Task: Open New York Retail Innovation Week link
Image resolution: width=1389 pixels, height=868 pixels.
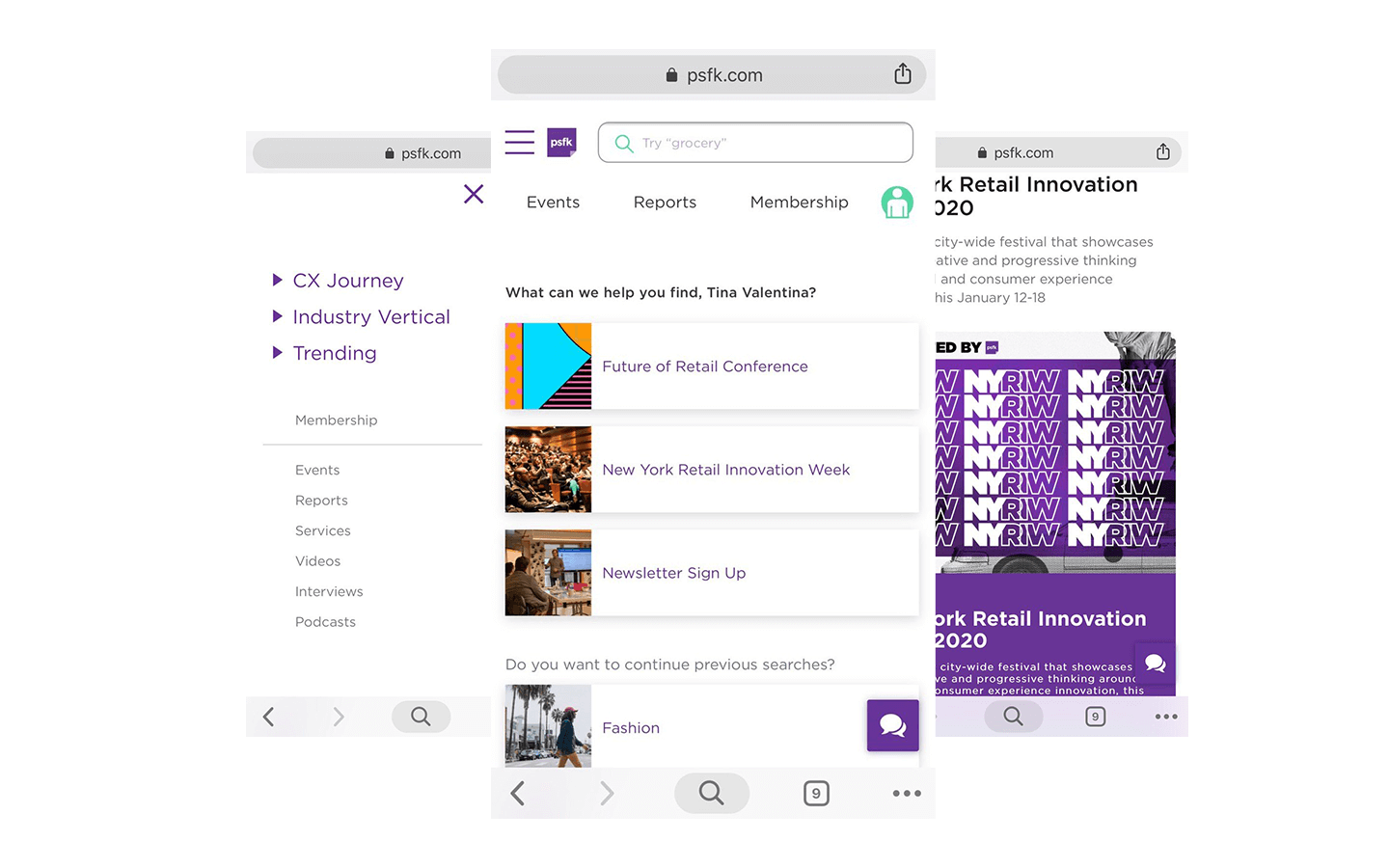Action: 726,470
